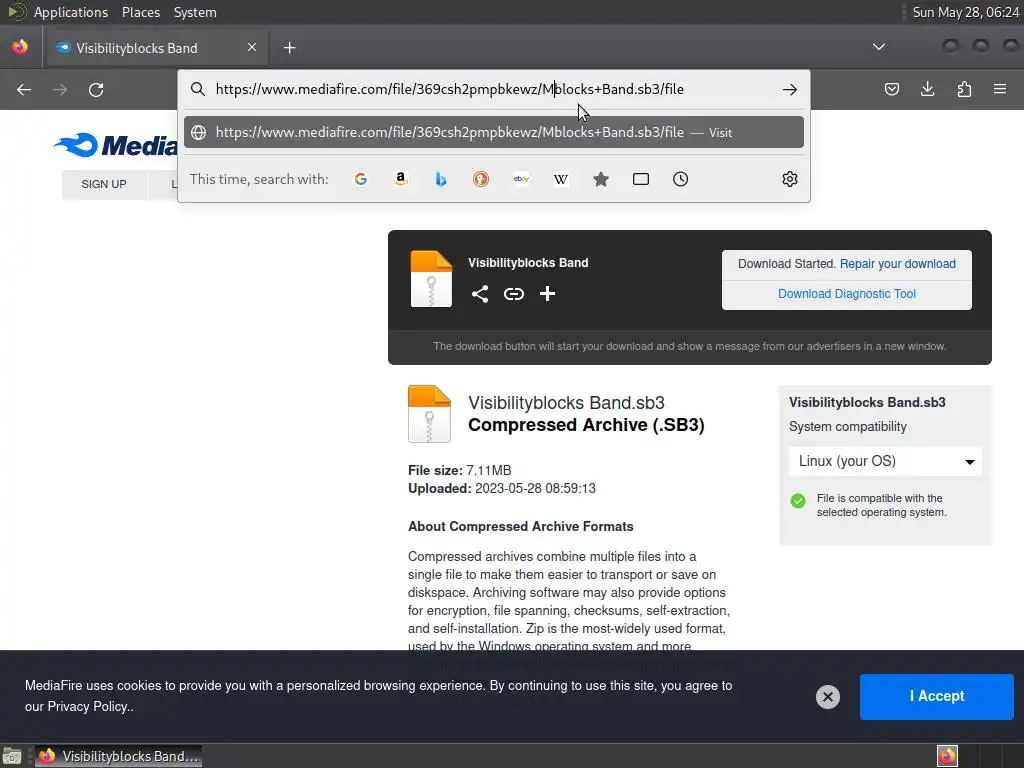Open search settings gear

pyautogui.click(x=790, y=179)
